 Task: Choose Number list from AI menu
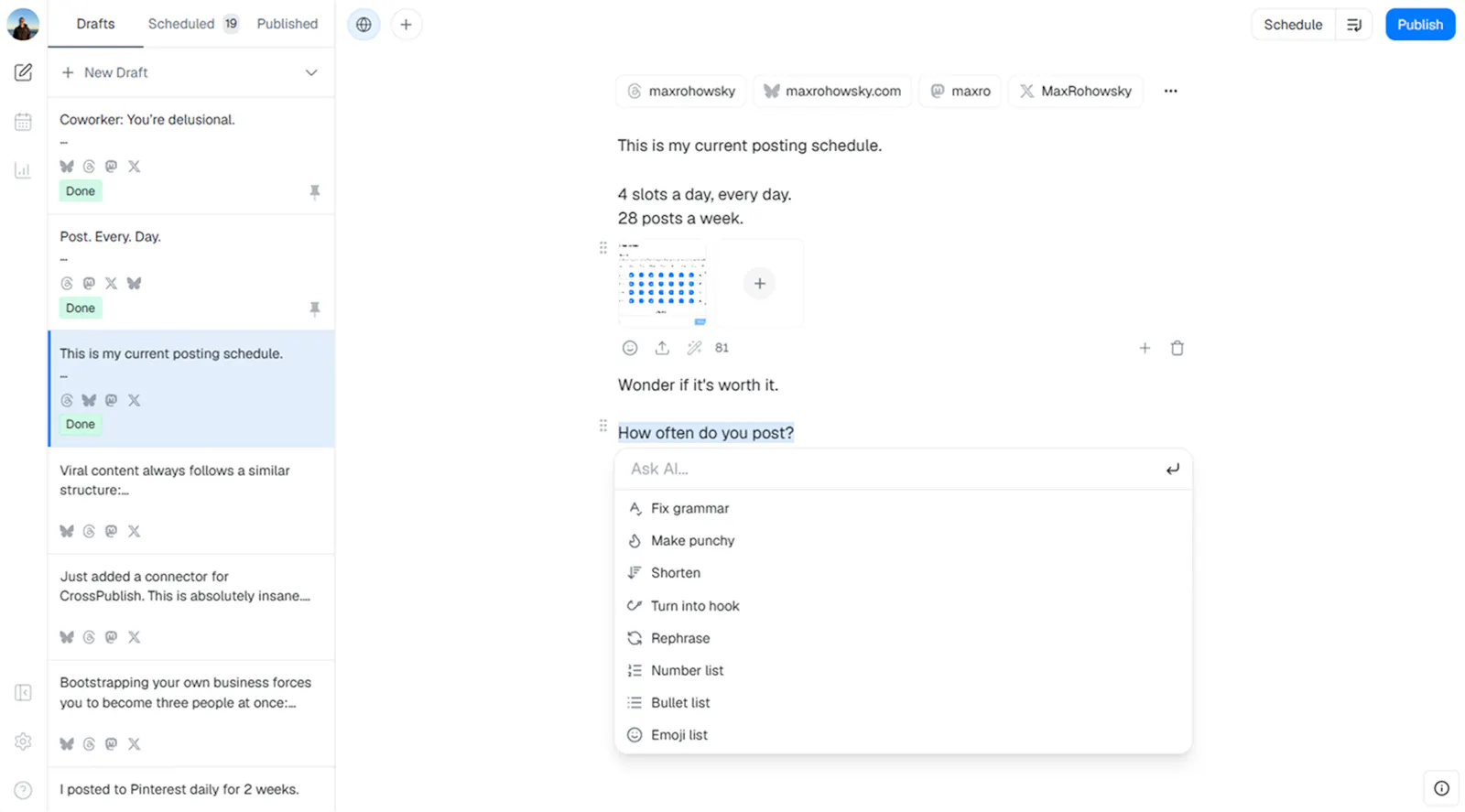pyautogui.click(x=903, y=670)
